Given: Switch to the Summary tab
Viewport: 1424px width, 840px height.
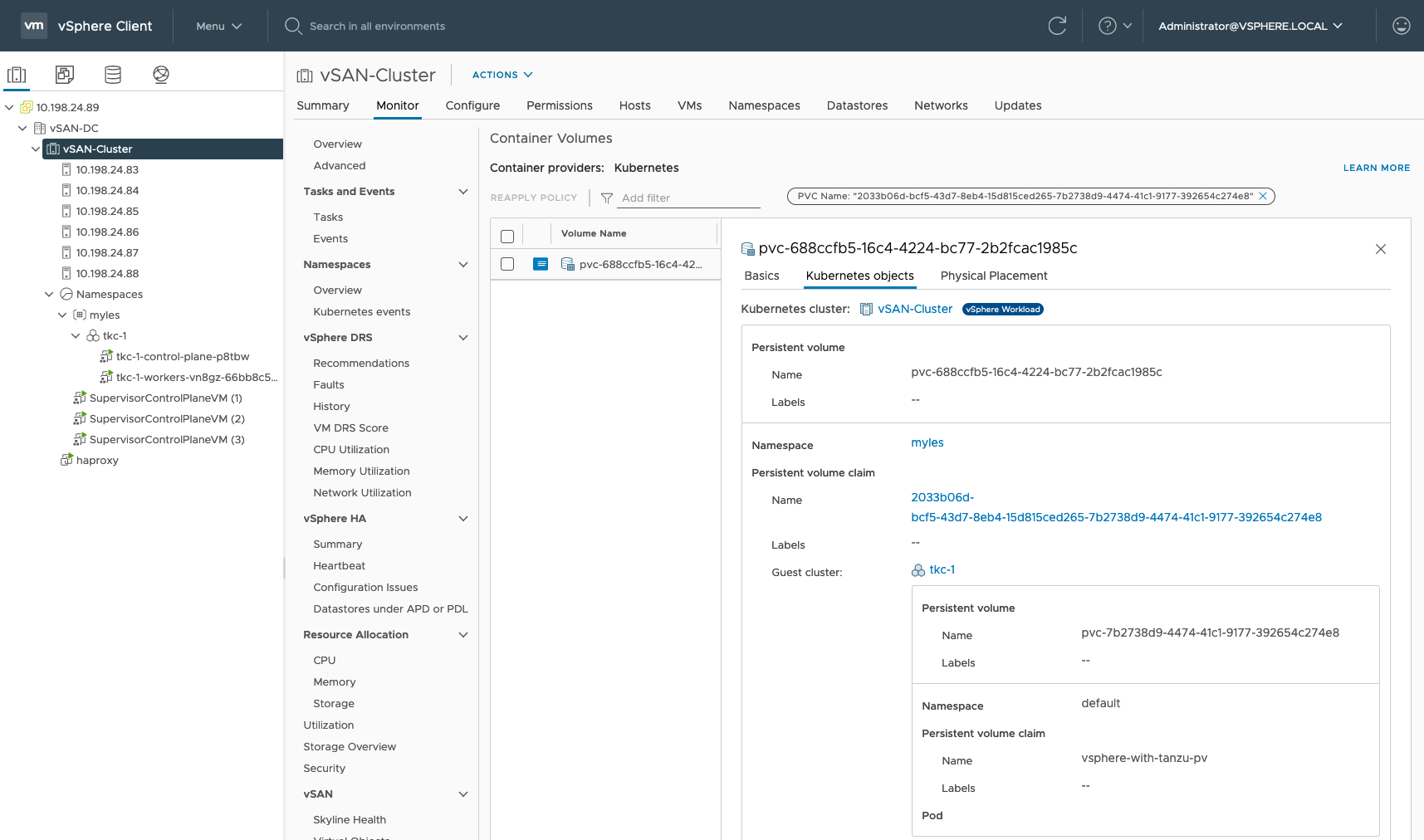Looking at the screenshot, I should (323, 105).
